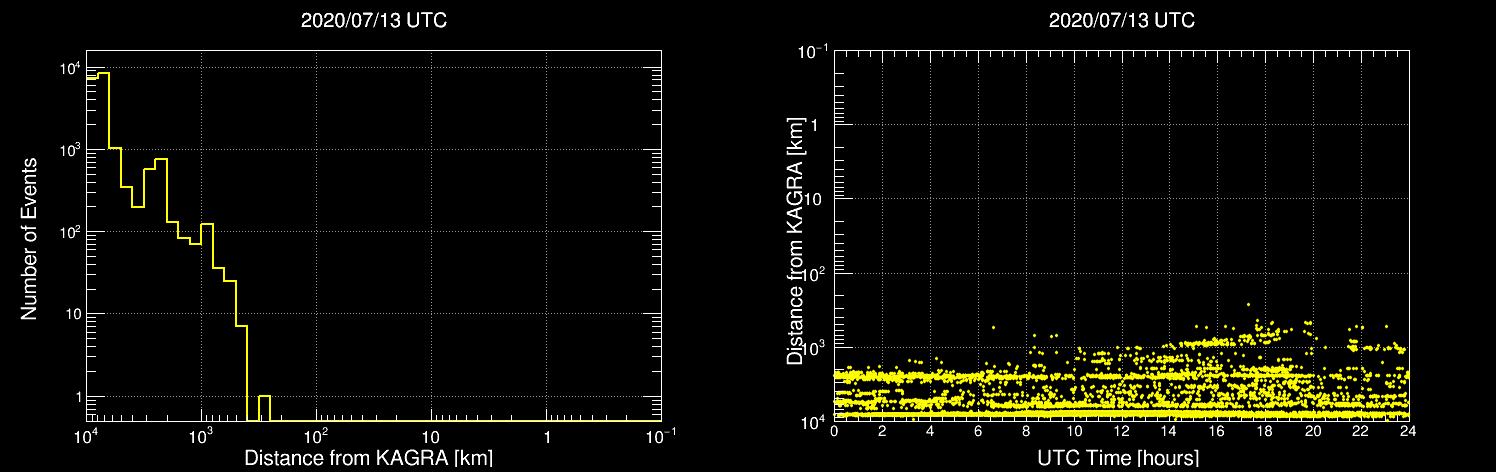Click the 10^4 tick on histogram's distance axis
Screen dimensions: 1496x472
pos(85,437)
